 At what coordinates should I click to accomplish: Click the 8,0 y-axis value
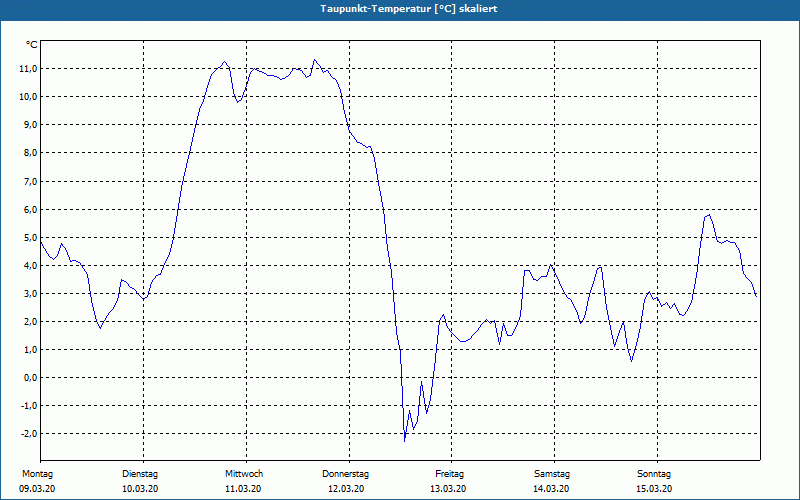click(30, 153)
